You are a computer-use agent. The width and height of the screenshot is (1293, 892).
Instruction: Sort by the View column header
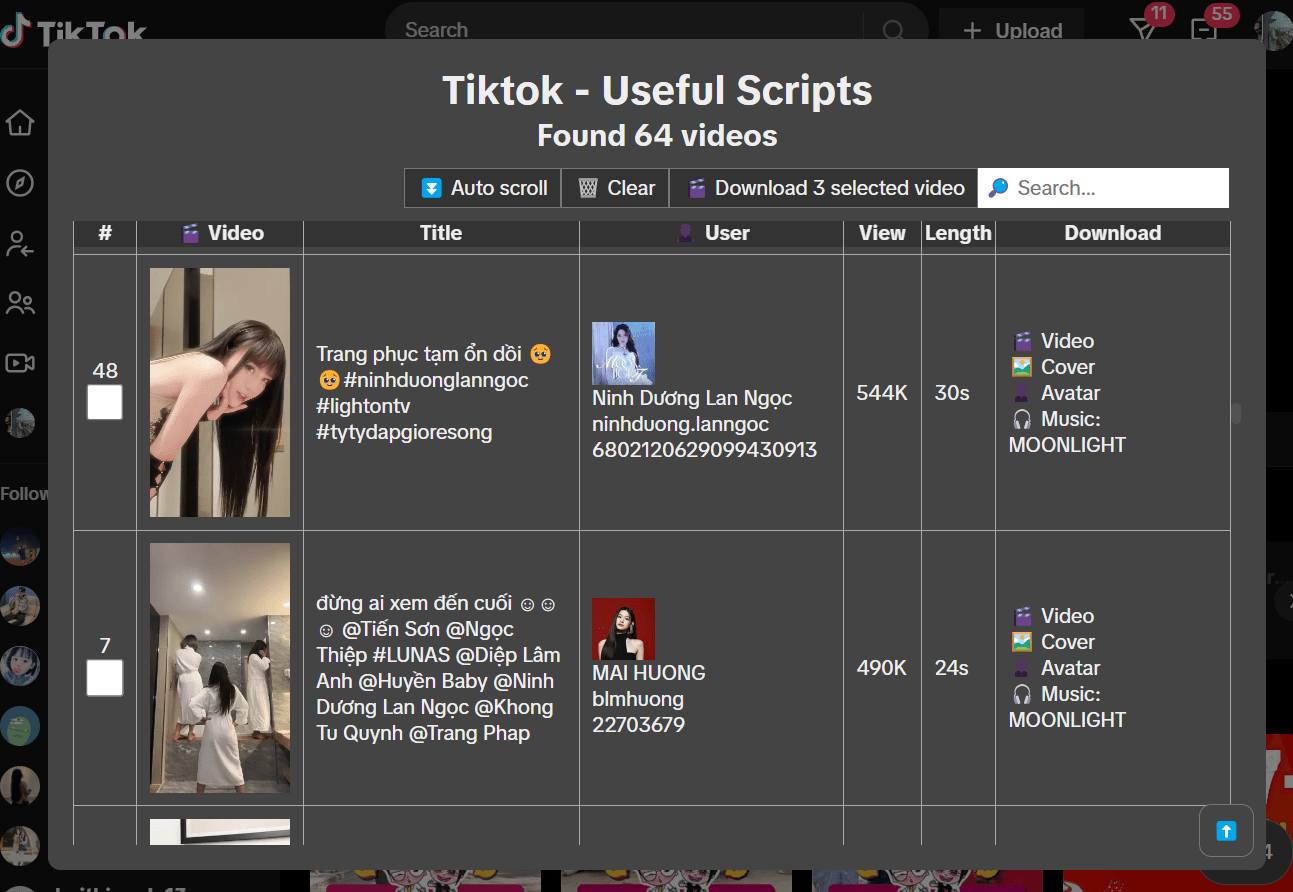click(882, 233)
